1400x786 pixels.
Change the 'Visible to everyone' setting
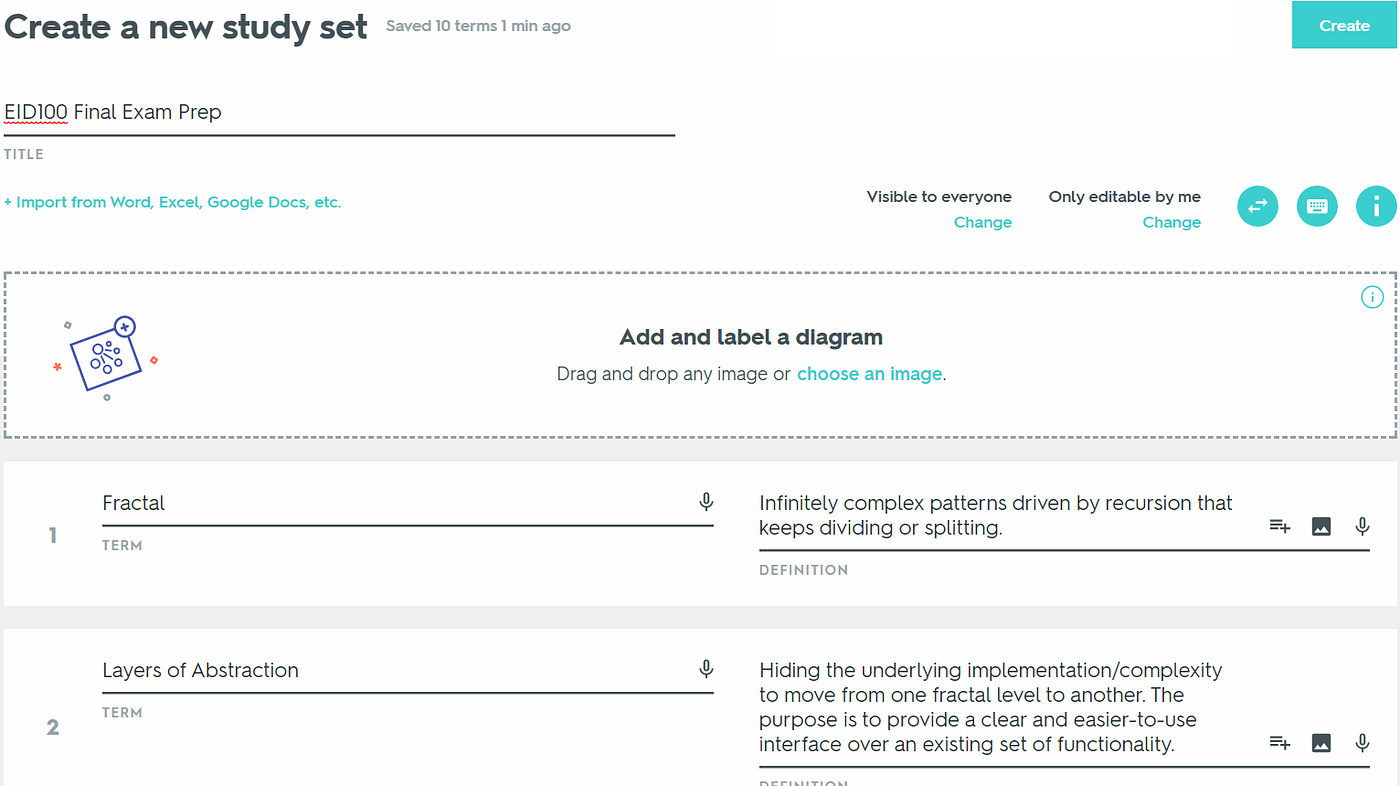[982, 222]
